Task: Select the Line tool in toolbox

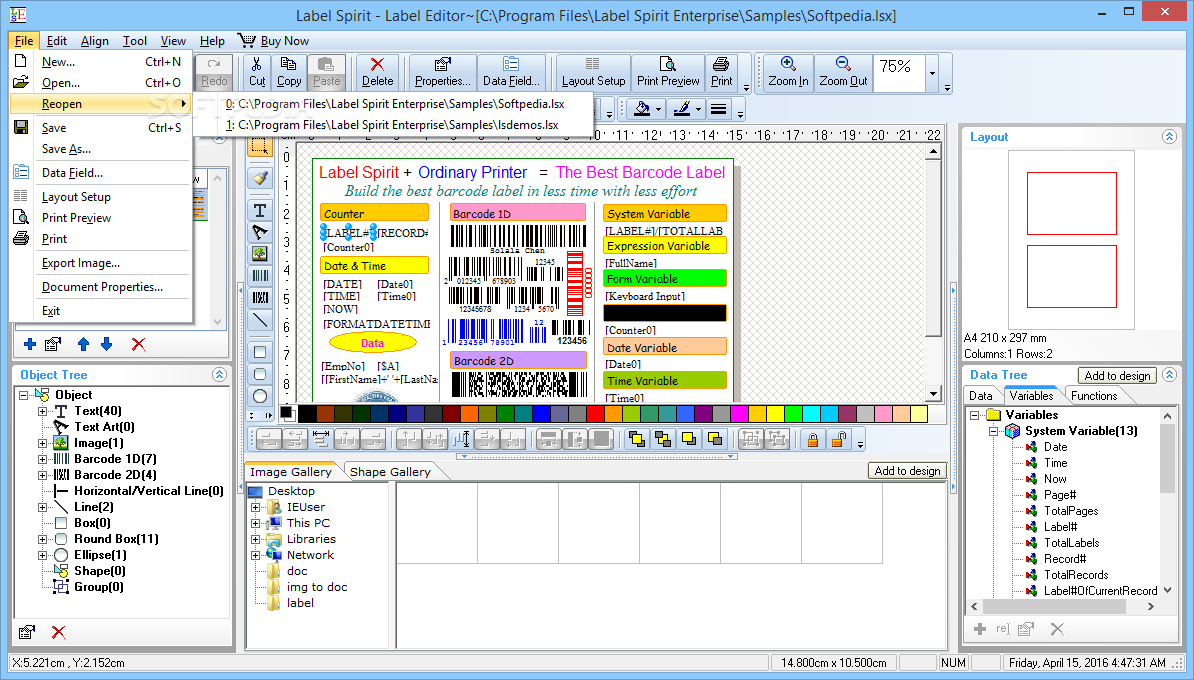Action: pyautogui.click(x=260, y=320)
